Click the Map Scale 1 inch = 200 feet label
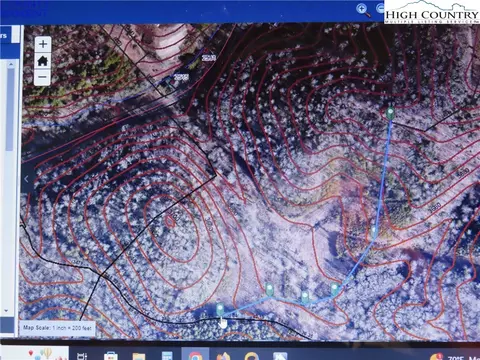The image size is (480, 360). [57, 328]
